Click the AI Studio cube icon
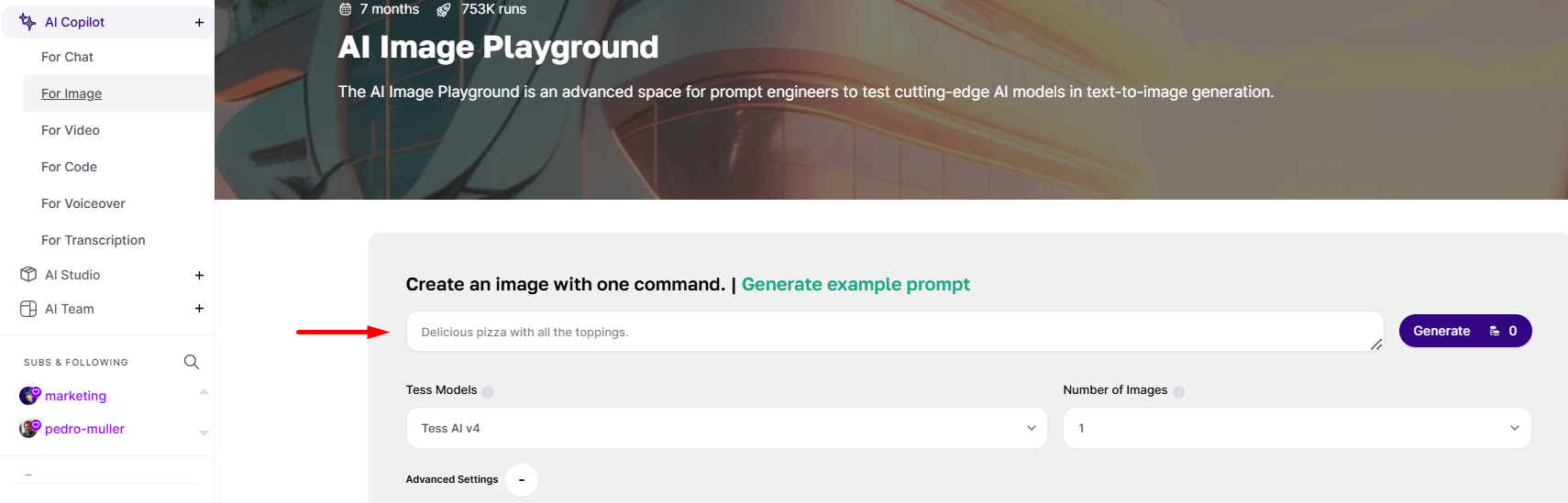 point(28,274)
